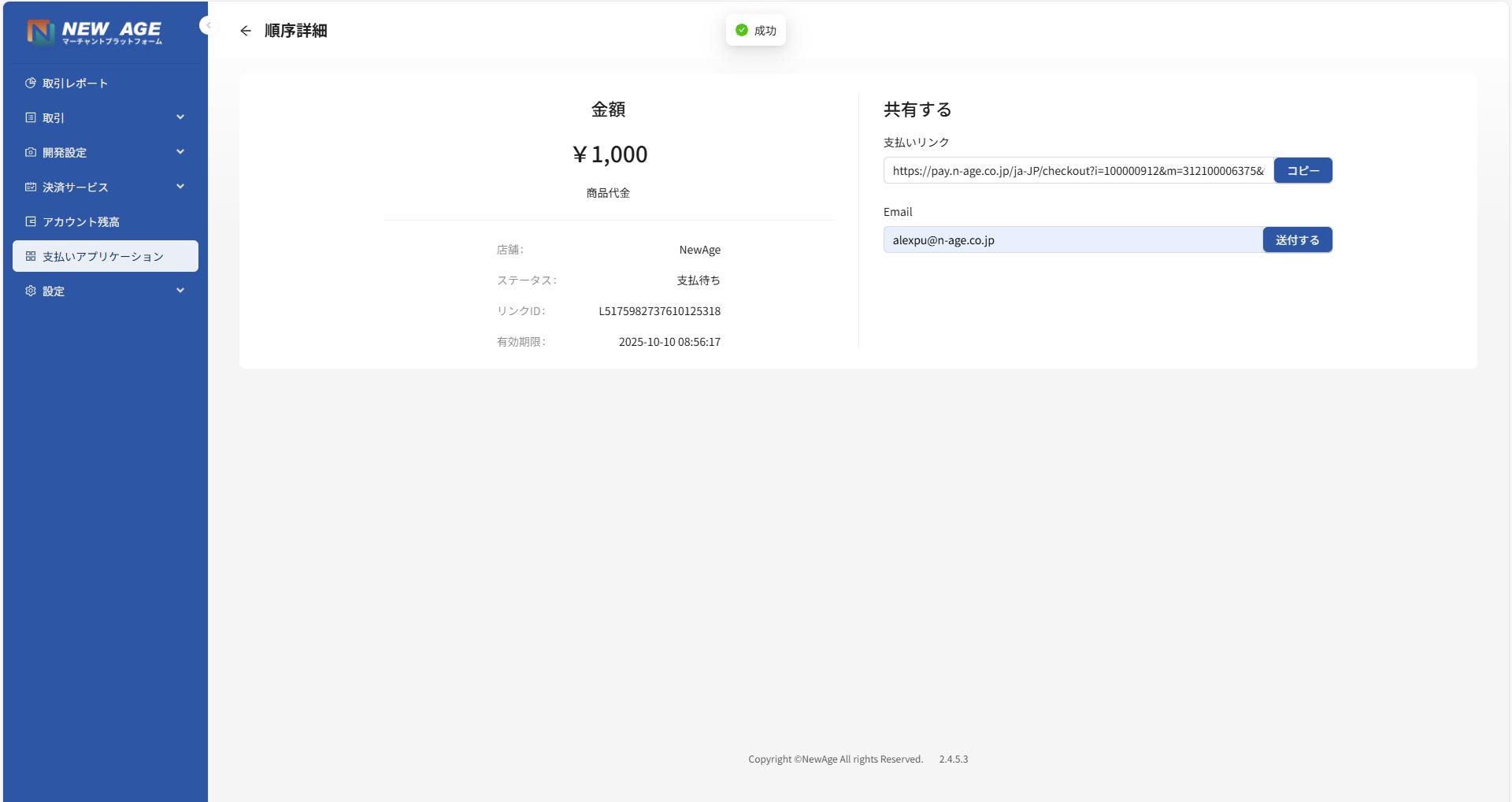Expand the 開発設定 submenu chevron
Viewport: 1512px width, 802px height.
[180, 152]
